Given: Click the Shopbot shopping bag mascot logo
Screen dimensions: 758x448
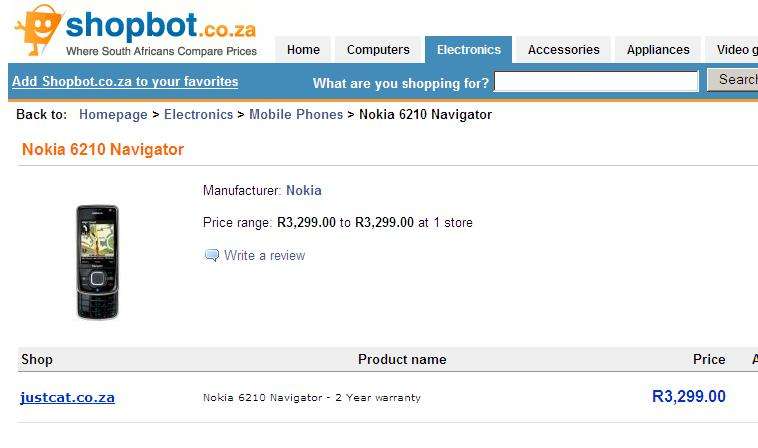Looking at the screenshot, I should [39, 30].
